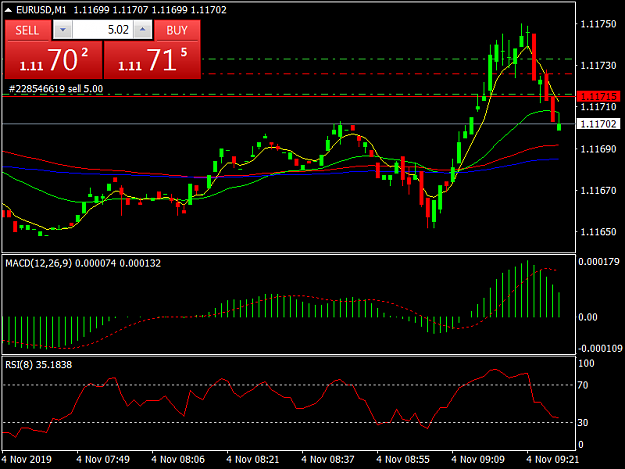Click the 1.11690 price scale label
Screen dimensions: 625x469
click(x=598, y=149)
